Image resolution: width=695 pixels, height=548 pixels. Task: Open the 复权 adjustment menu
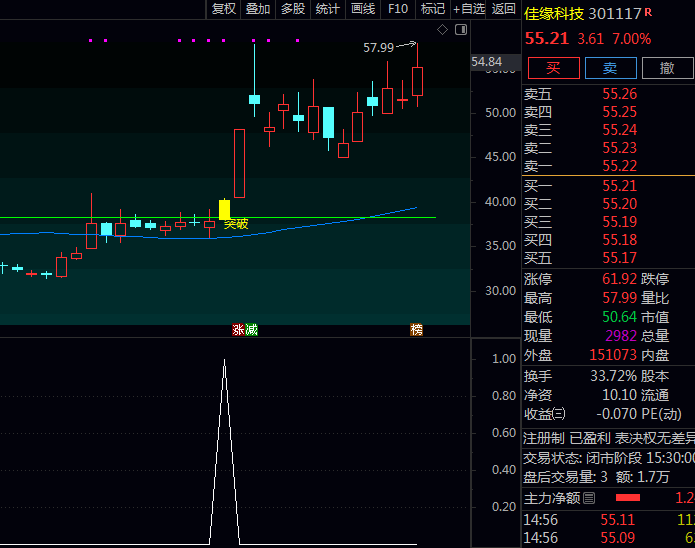click(224, 9)
